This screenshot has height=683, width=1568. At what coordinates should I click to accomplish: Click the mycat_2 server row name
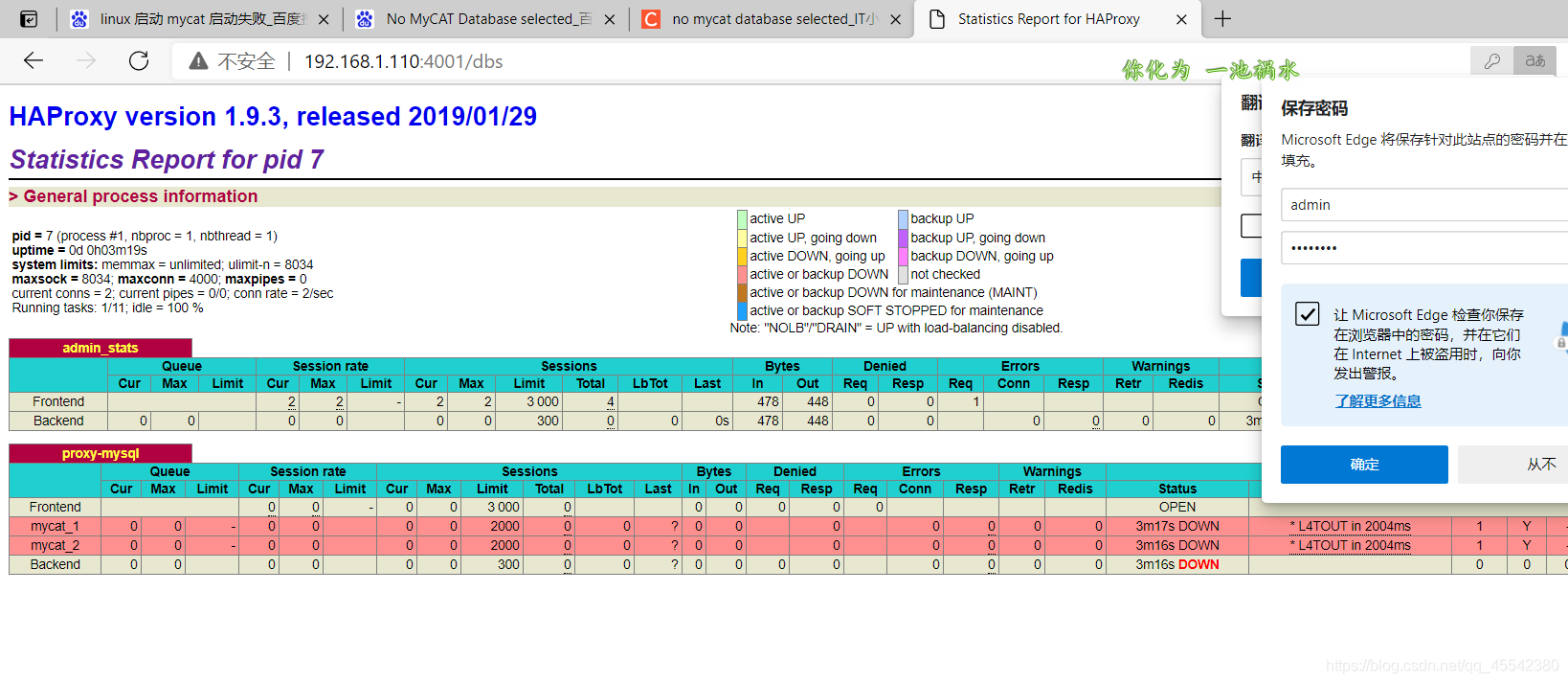click(x=55, y=545)
